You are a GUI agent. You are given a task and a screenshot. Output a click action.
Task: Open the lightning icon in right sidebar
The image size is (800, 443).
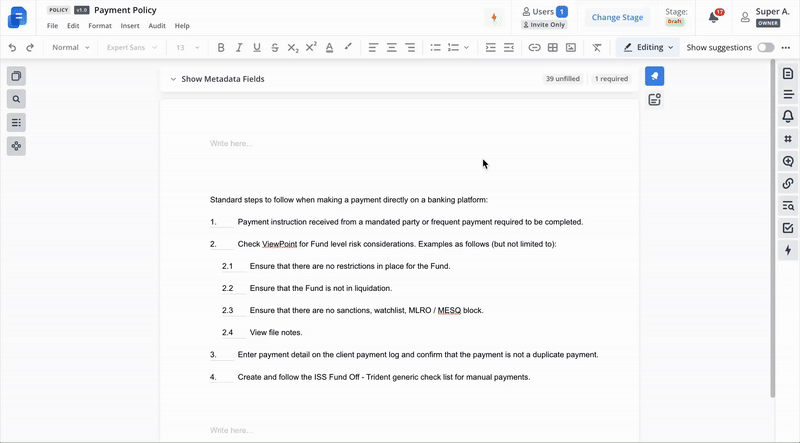coord(788,250)
